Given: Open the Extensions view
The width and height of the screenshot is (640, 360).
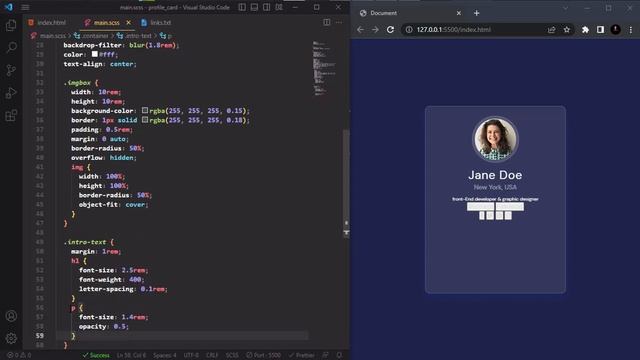Looking at the screenshot, I should tap(11, 116).
